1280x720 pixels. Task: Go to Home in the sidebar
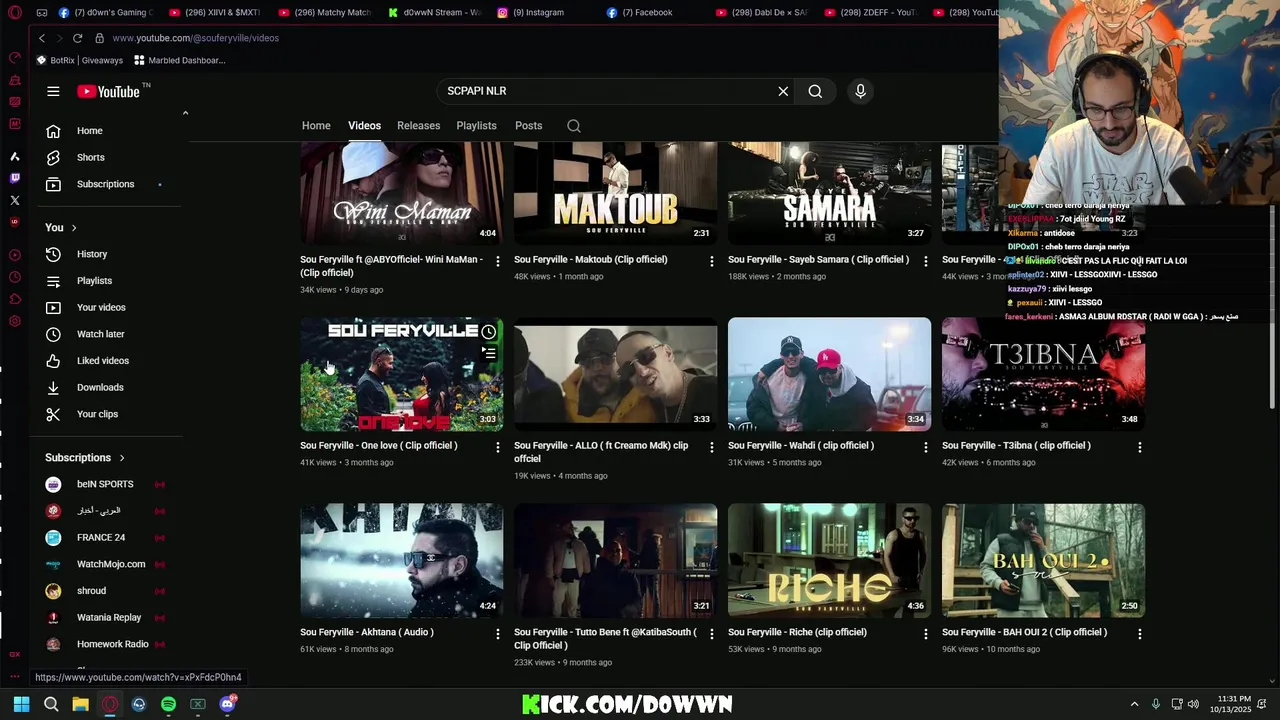click(x=89, y=131)
